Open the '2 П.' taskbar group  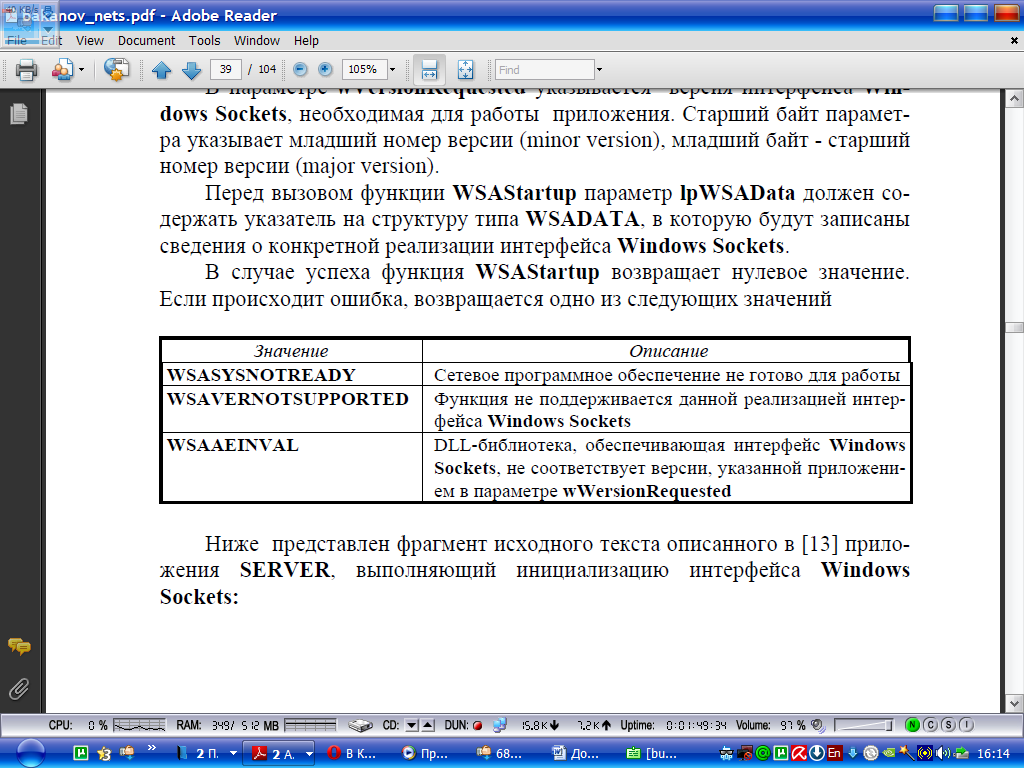click(x=201, y=753)
